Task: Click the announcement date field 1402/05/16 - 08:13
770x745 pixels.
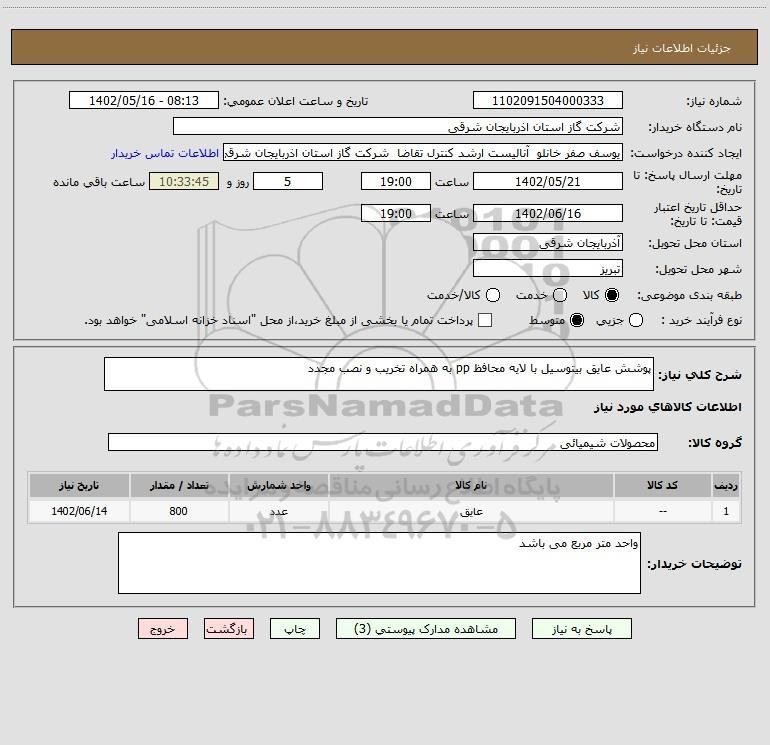Action: coord(144,100)
